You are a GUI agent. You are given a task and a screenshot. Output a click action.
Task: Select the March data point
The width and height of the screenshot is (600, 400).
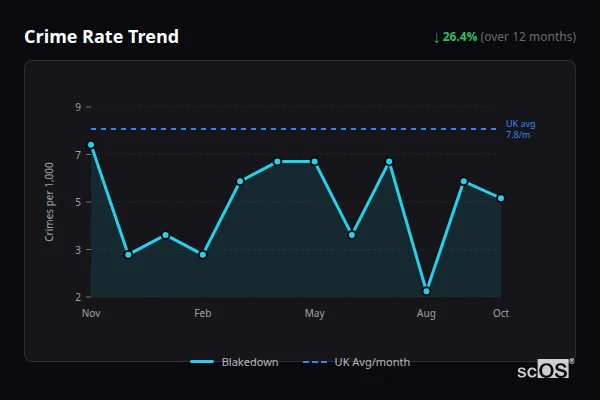point(240,181)
